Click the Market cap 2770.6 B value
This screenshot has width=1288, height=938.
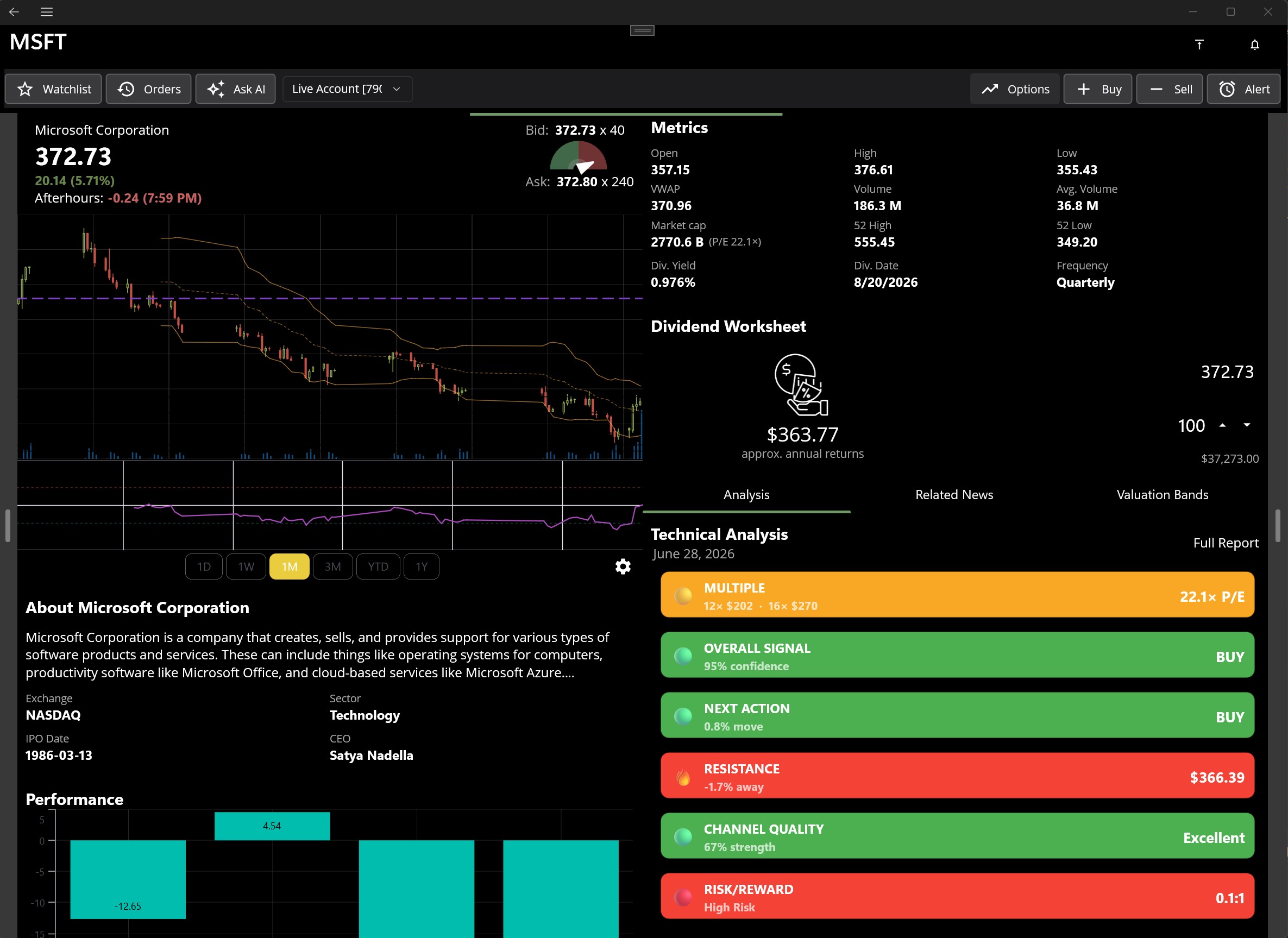click(677, 242)
